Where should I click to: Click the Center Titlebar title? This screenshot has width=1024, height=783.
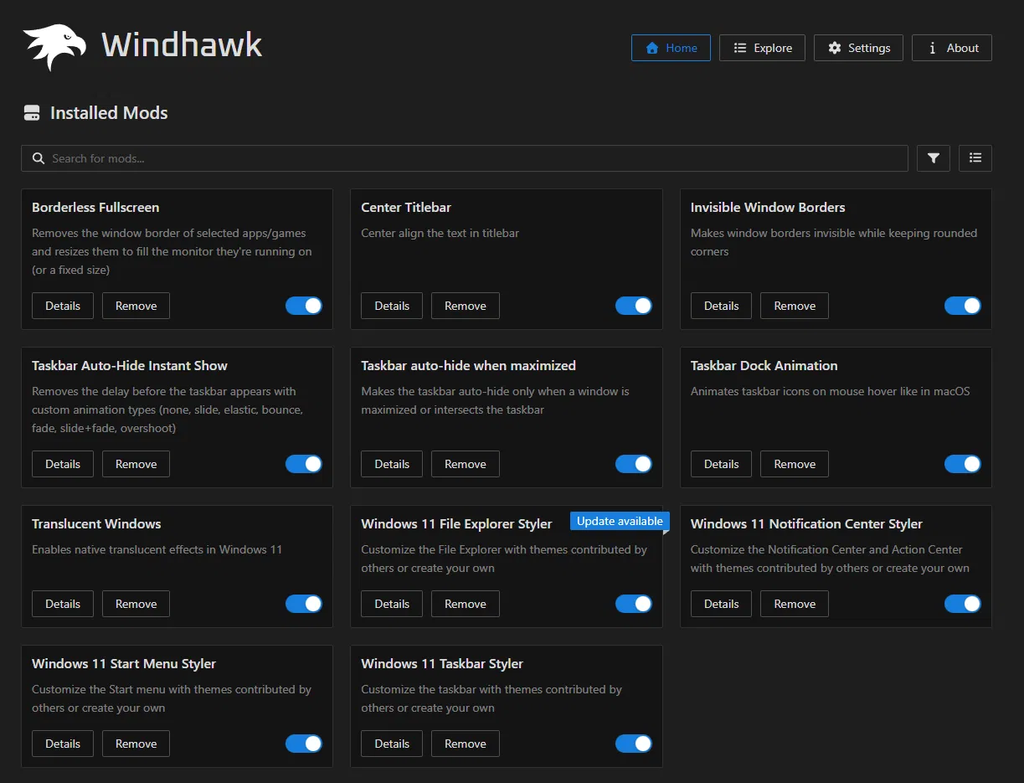click(x=406, y=207)
